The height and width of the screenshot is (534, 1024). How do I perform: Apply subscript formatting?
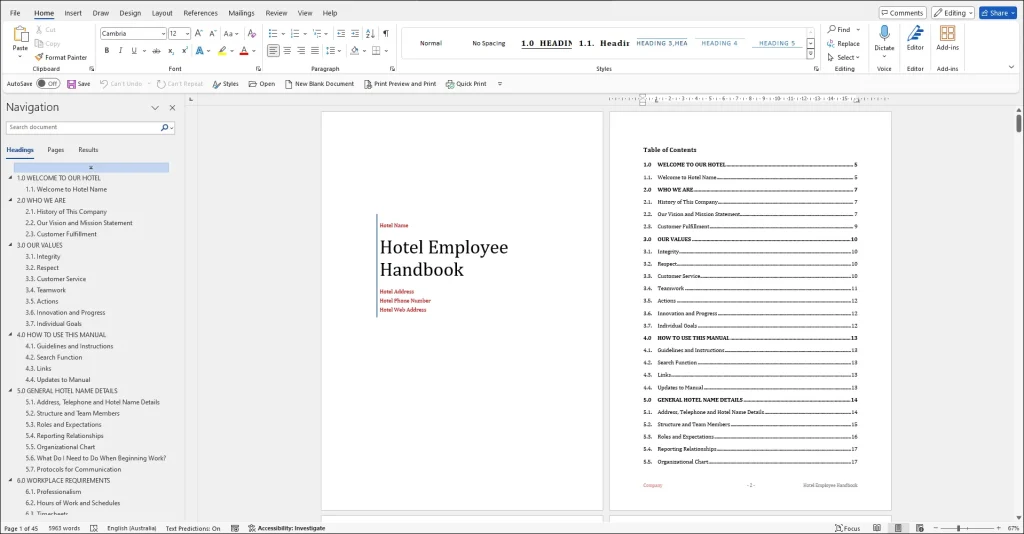pos(170,50)
